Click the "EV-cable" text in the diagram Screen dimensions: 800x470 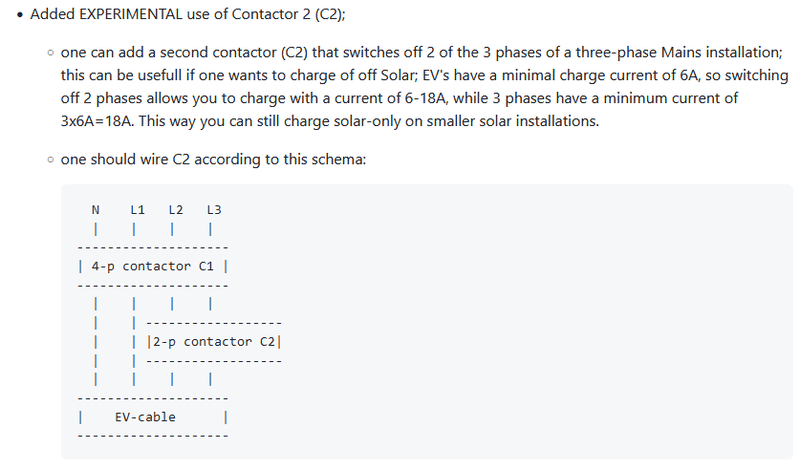point(145,416)
